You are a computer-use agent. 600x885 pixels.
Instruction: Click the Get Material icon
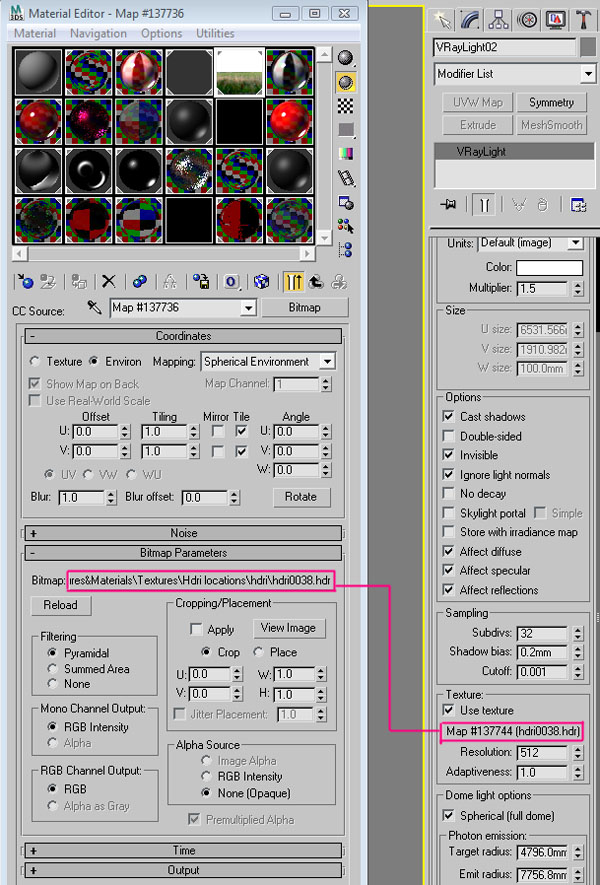(x=25, y=281)
